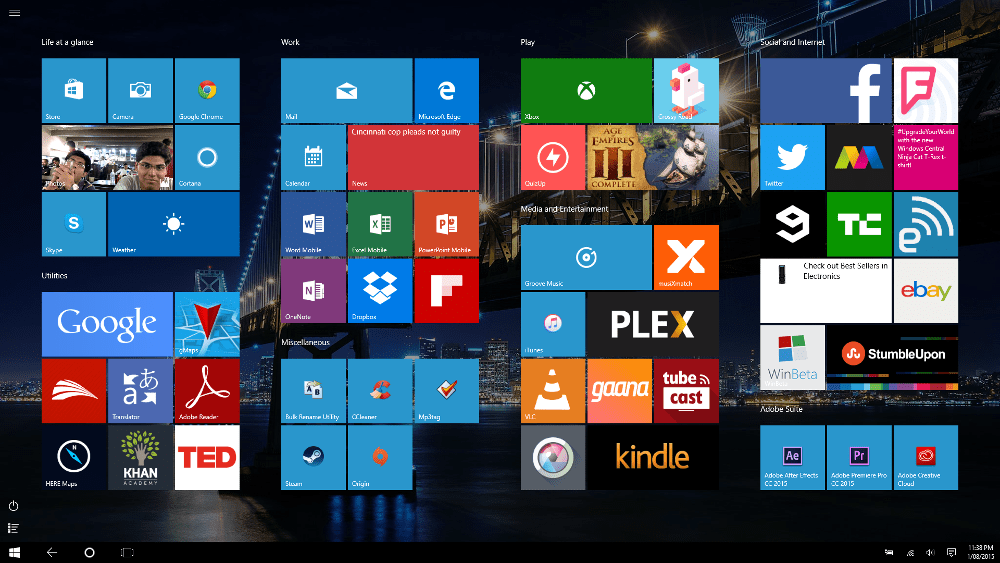Open Best Sellers in Electronics tile
The height and width of the screenshot is (563, 1000).
[x=826, y=291]
